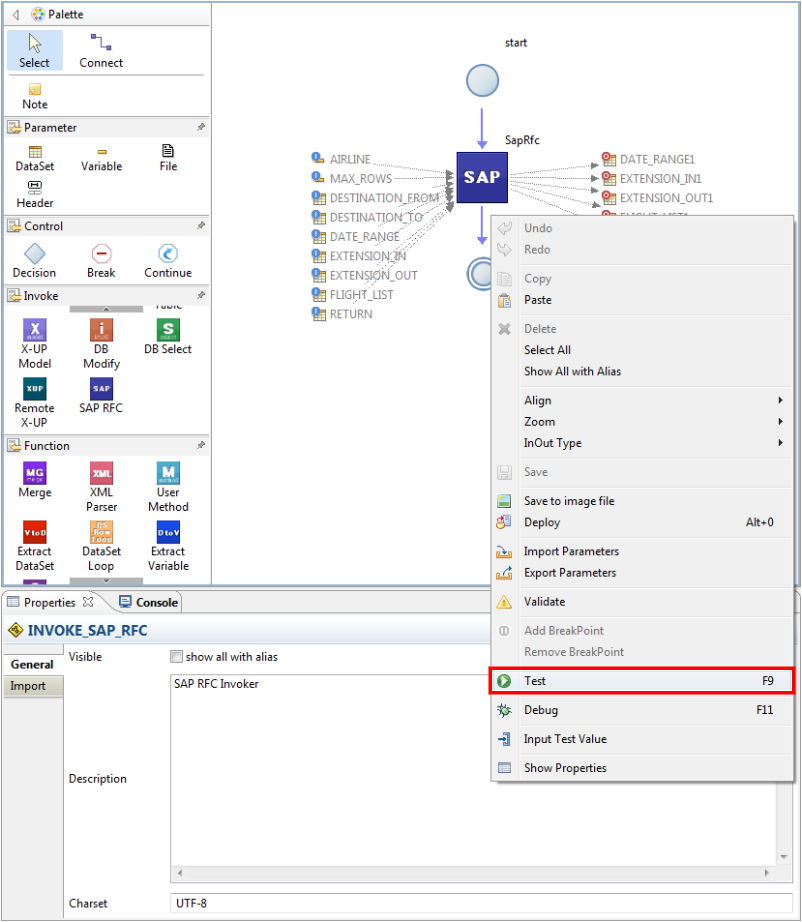
Task: Choose Import Parameters menu entry
Action: 642,552
